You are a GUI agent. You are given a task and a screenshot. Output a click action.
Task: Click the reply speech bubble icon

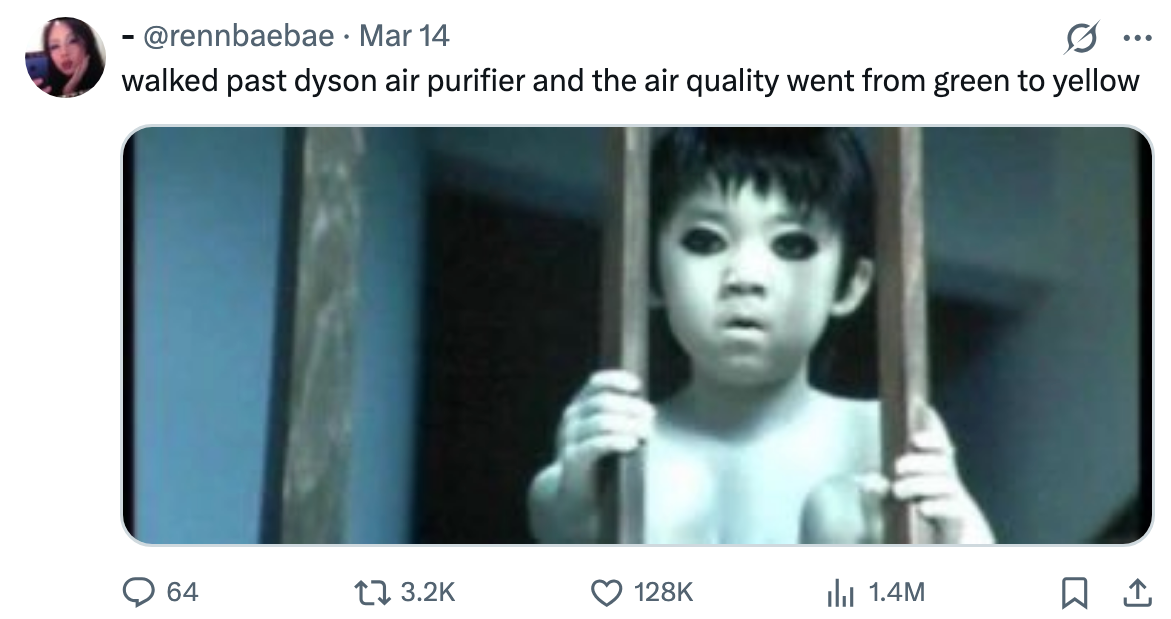coord(138,592)
